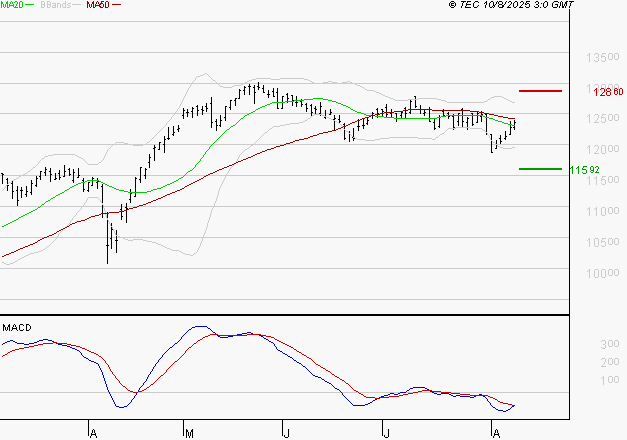This screenshot has height=440, width=627.
Task: Click the MA60 legend label
Action: [97, 5]
